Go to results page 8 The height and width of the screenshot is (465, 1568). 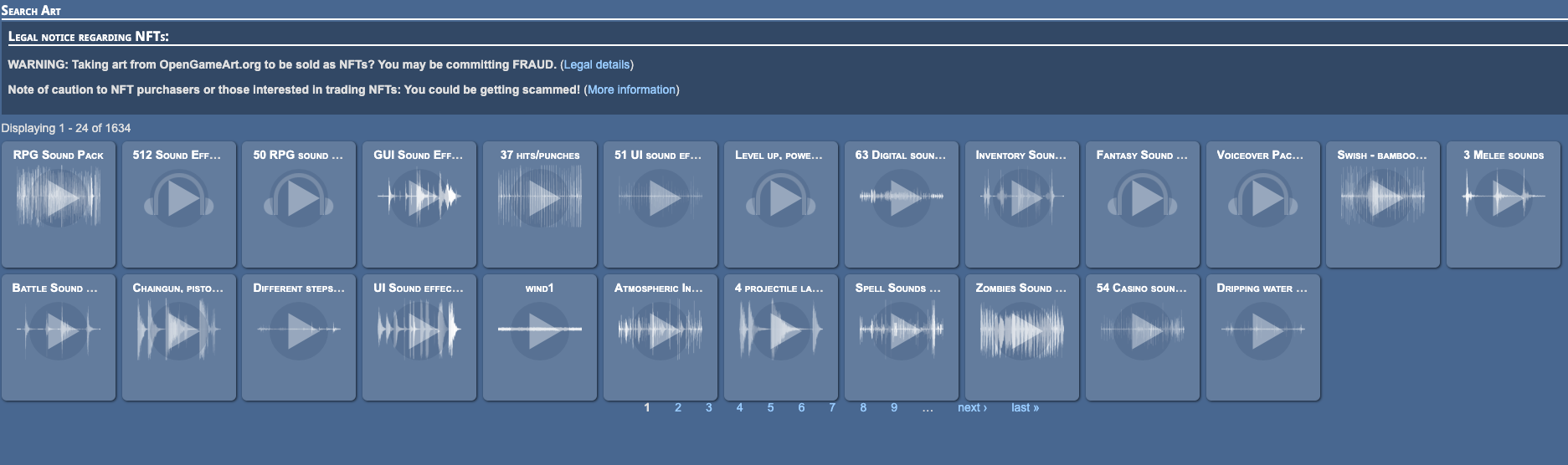[863, 407]
